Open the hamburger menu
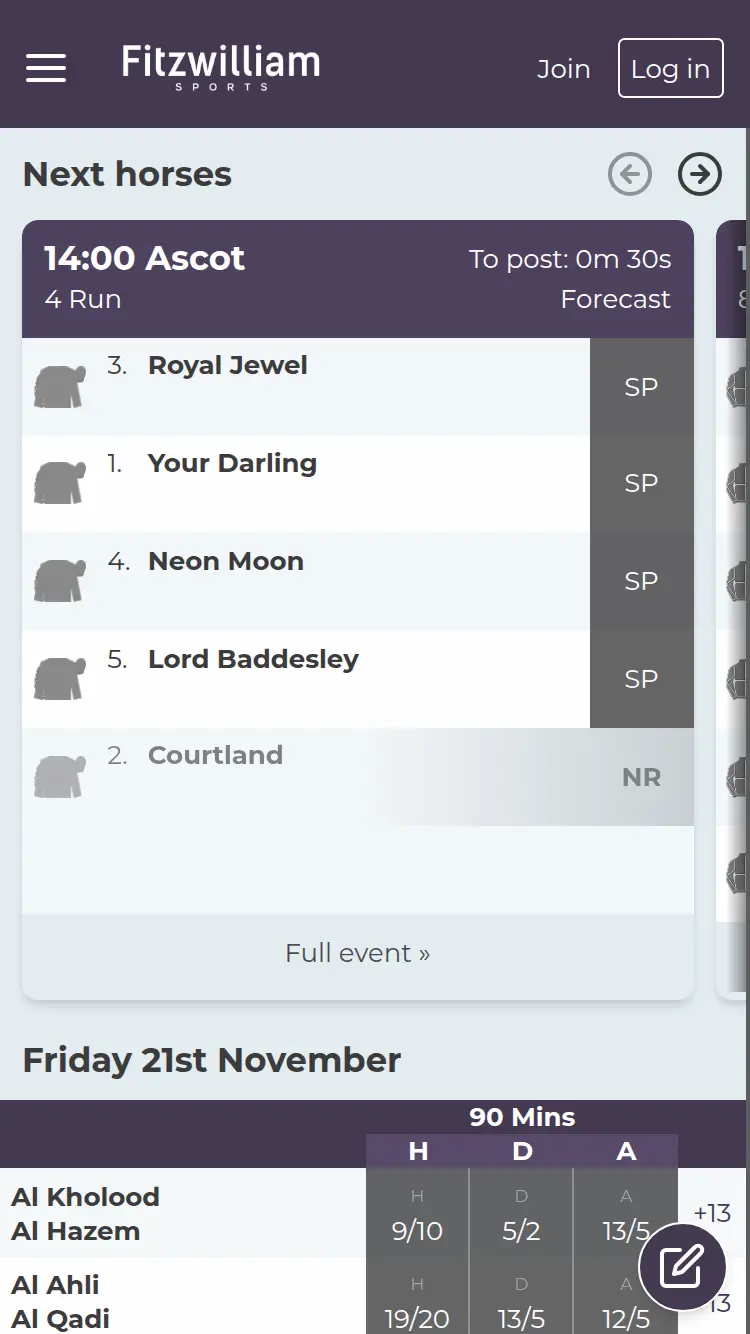Viewport: 750px width, 1334px height. 46,68
